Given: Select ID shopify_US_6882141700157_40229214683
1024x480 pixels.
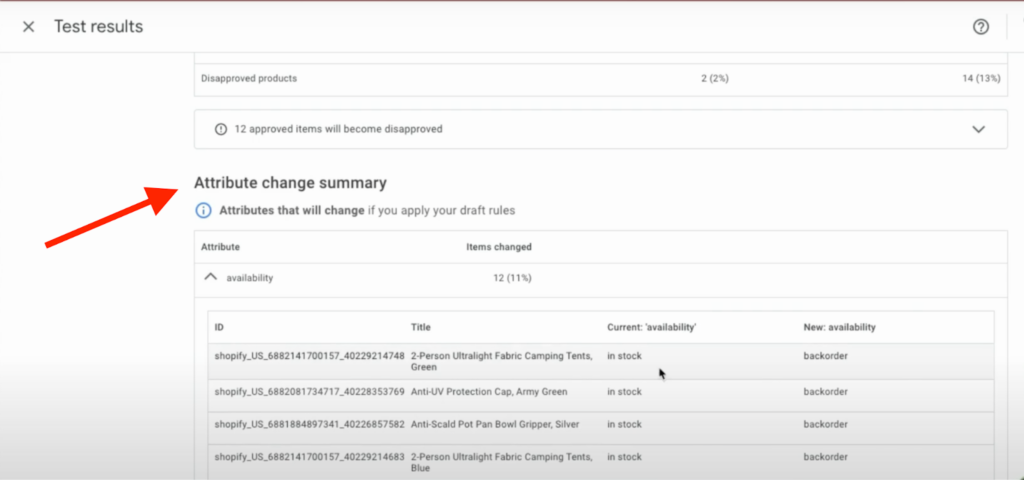Looking at the screenshot, I should [x=310, y=456].
